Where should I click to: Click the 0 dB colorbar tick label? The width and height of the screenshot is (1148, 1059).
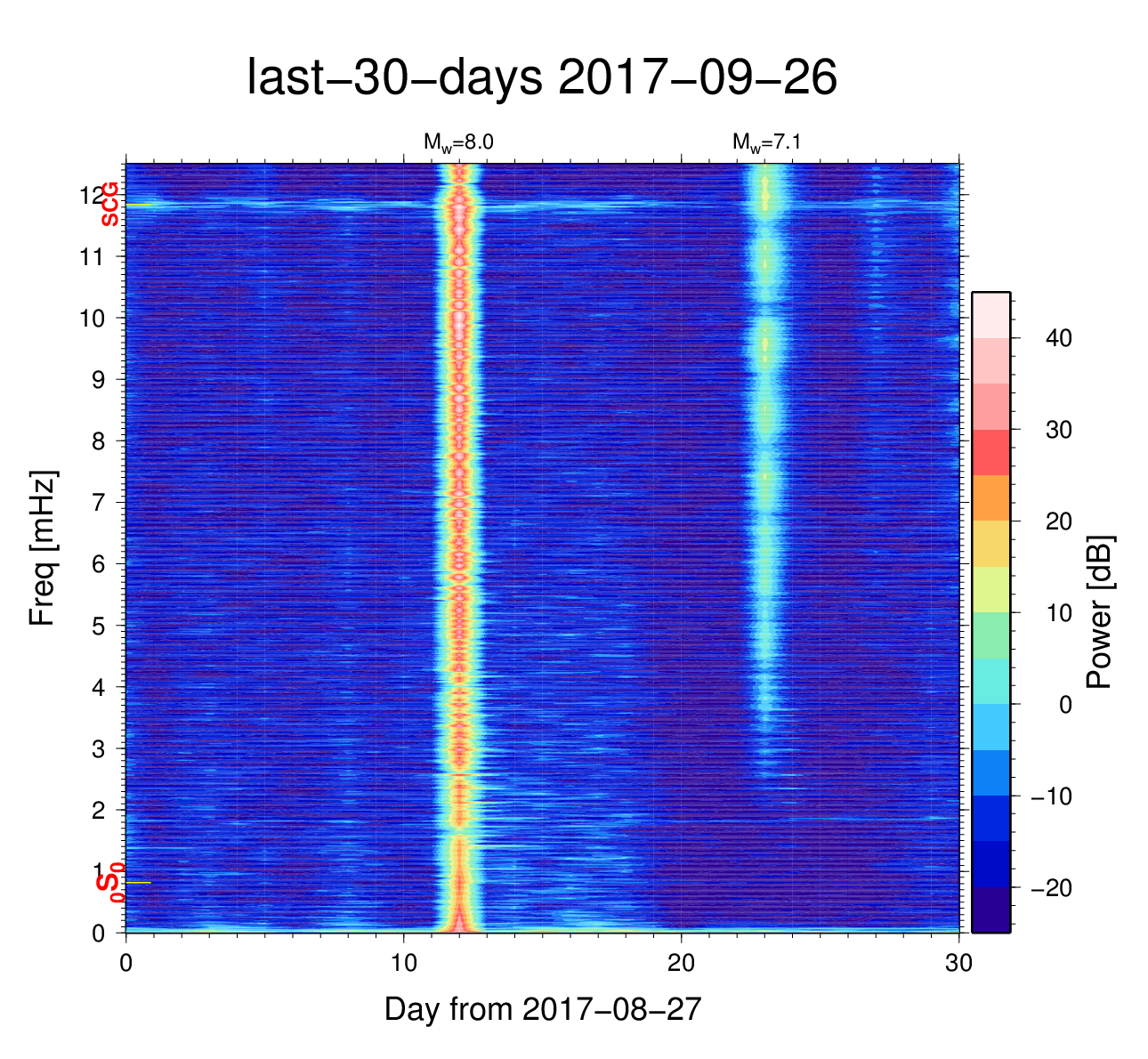click(x=1064, y=705)
